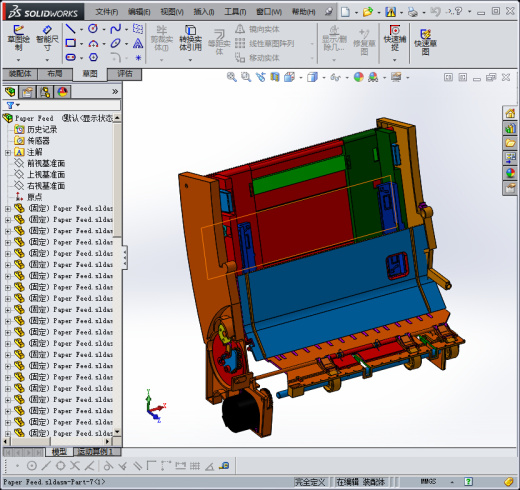Open the 工具 Tools menu
This screenshot has width=520, height=490.
[235, 12]
